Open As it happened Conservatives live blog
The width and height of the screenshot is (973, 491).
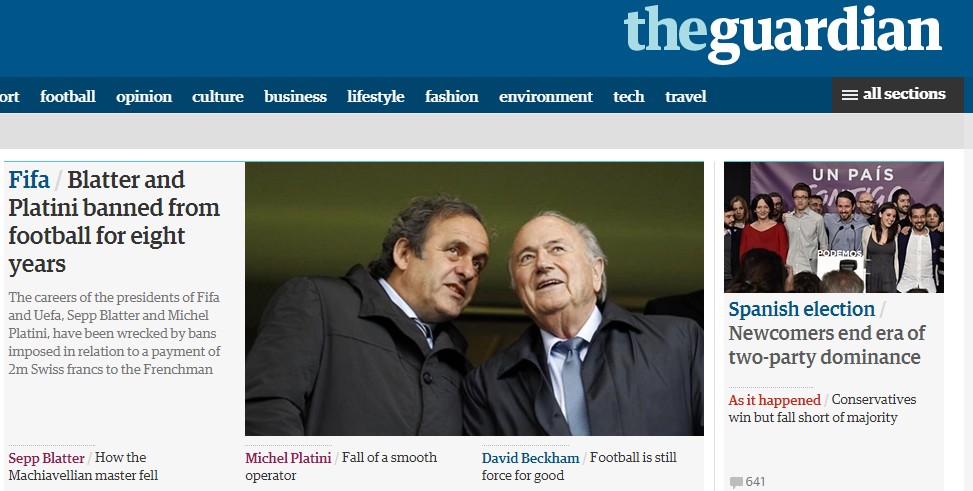pyautogui.click(x=822, y=408)
